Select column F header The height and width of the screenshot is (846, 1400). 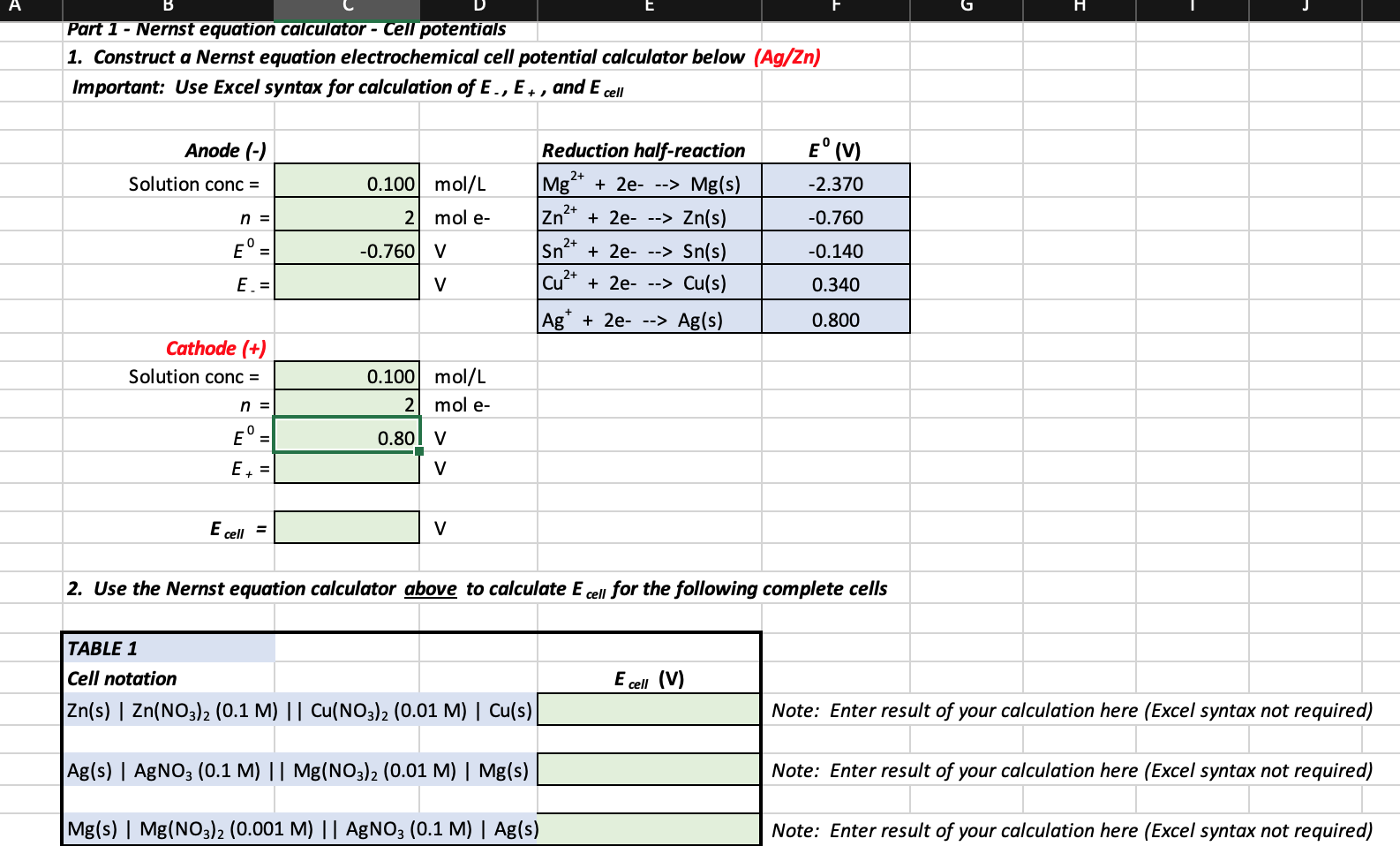click(836, 10)
